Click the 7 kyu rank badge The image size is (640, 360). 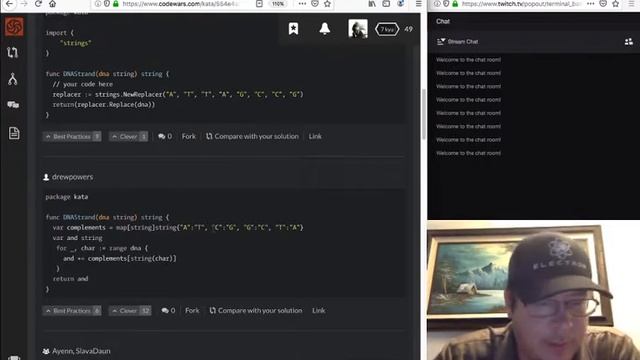[x=387, y=29]
